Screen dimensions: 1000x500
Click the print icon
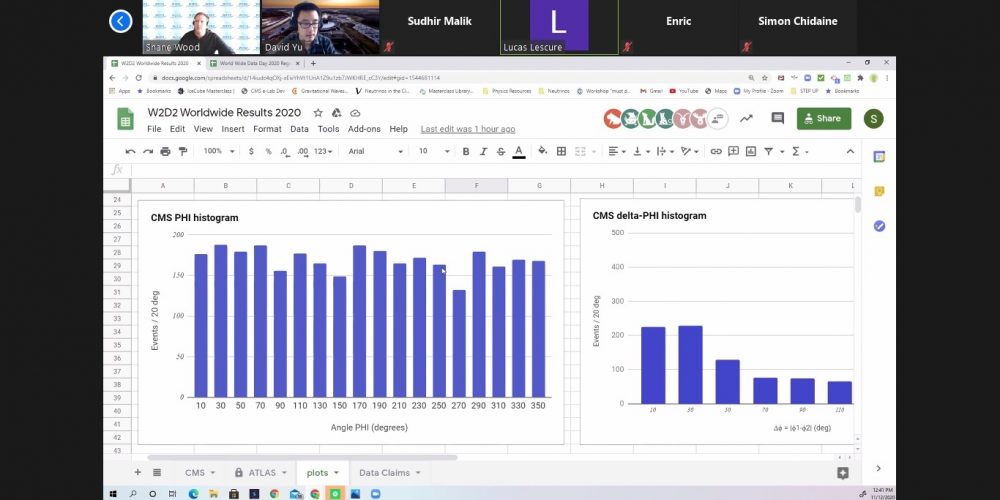(x=165, y=151)
